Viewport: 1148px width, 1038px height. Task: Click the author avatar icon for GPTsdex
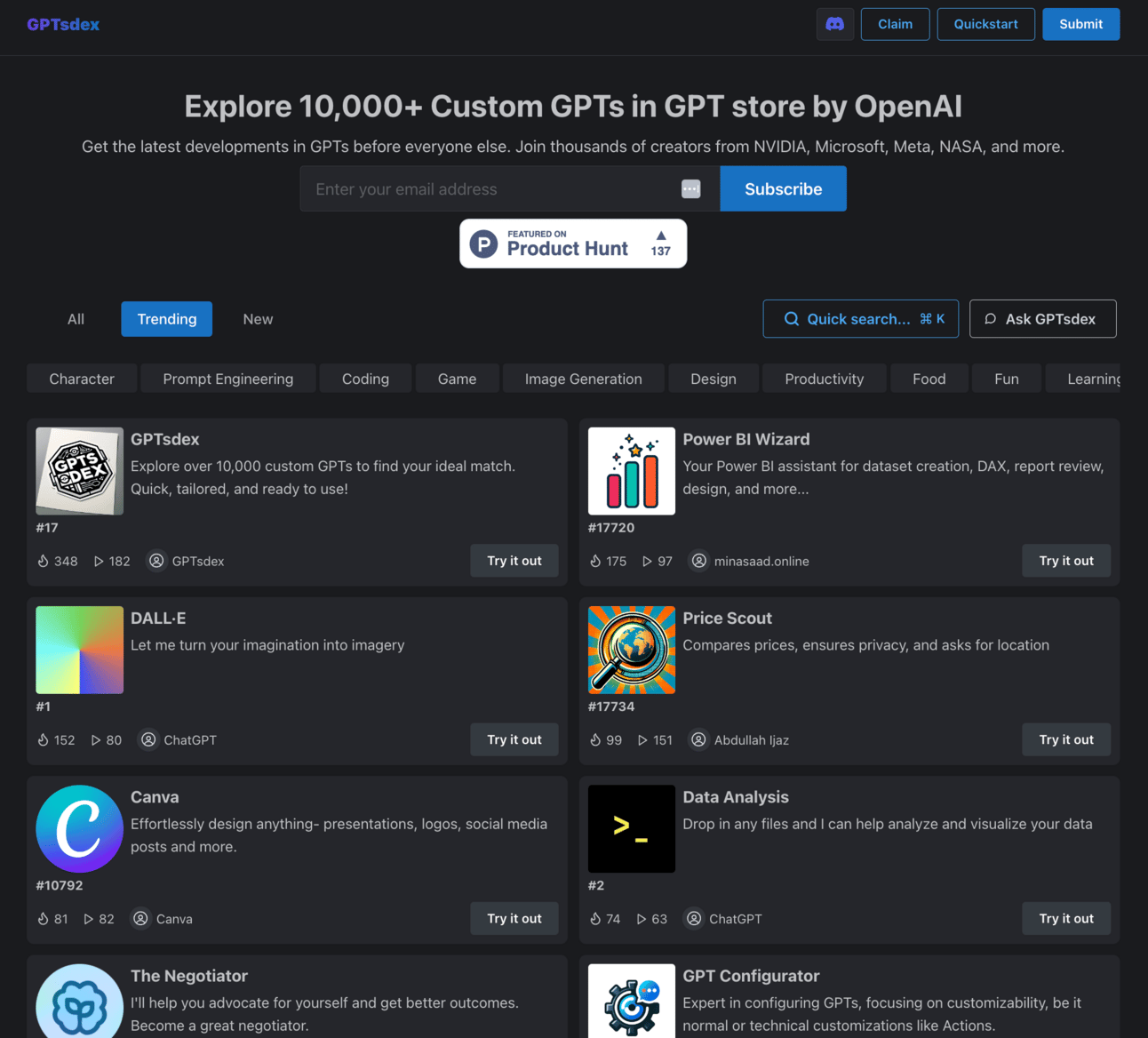(x=156, y=561)
